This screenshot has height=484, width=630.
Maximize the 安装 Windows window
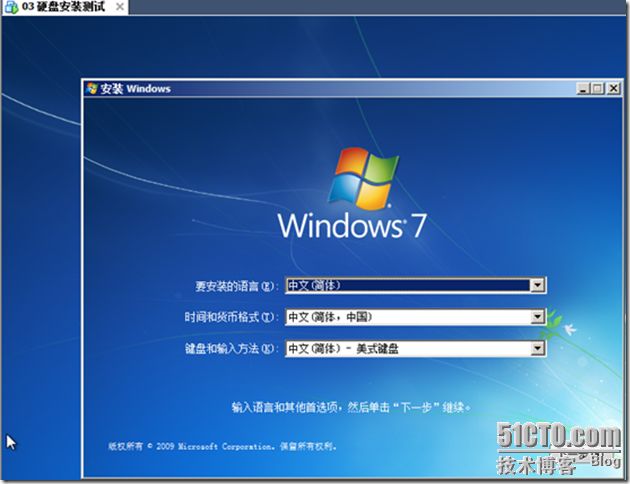click(x=597, y=88)
